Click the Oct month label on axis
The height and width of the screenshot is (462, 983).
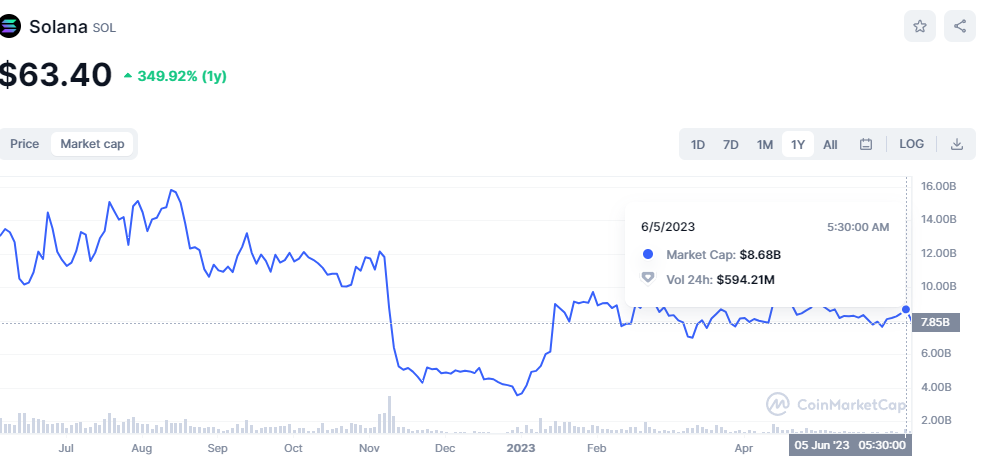point(293,448)
